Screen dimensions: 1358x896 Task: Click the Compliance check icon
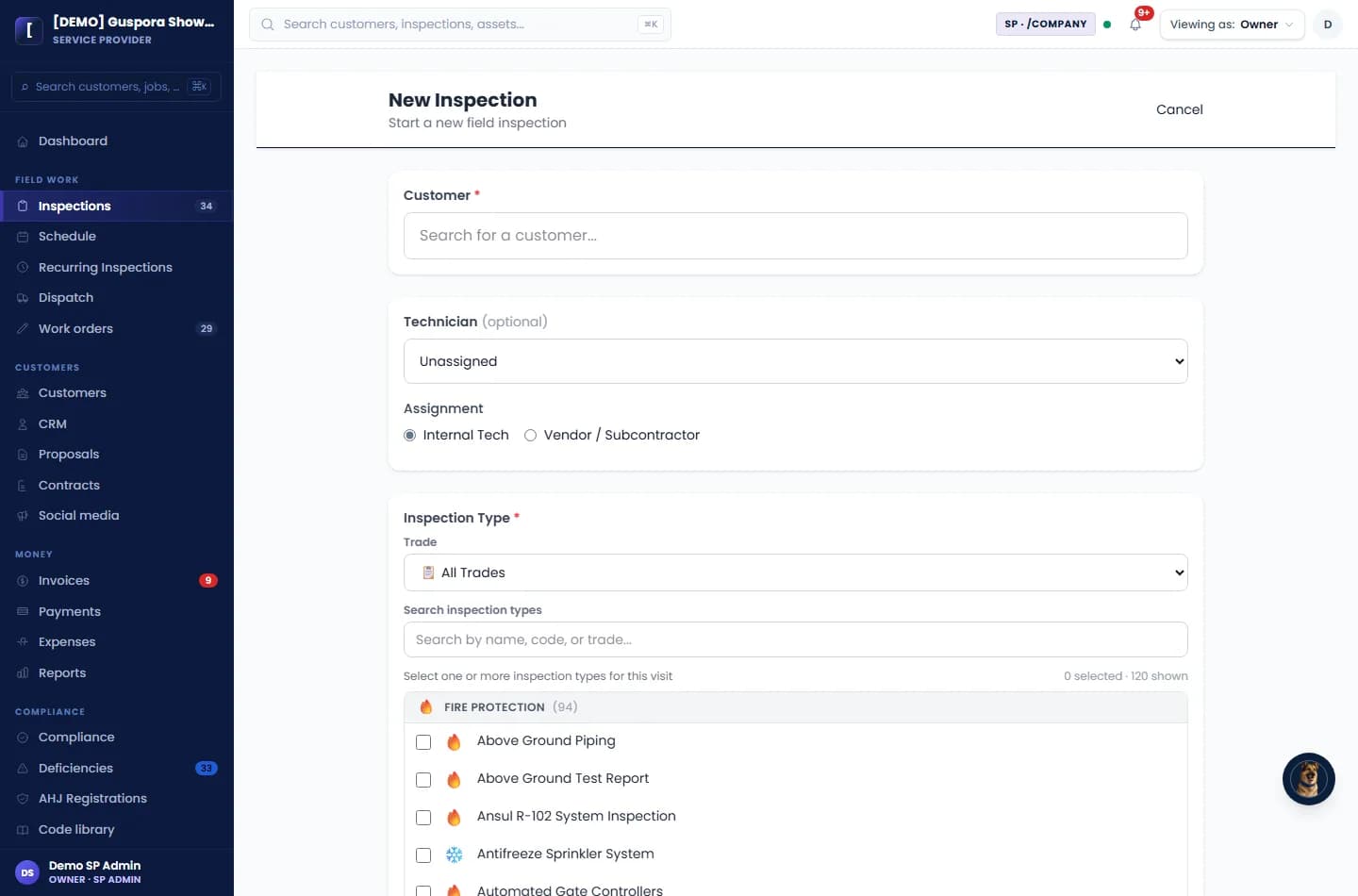click(x=23, y=738)
